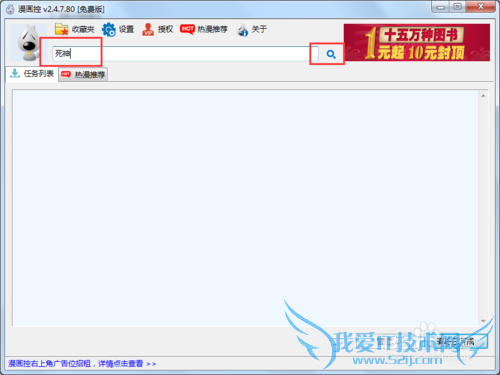Minimize the 漫画控 window

[x=441, y=7]
